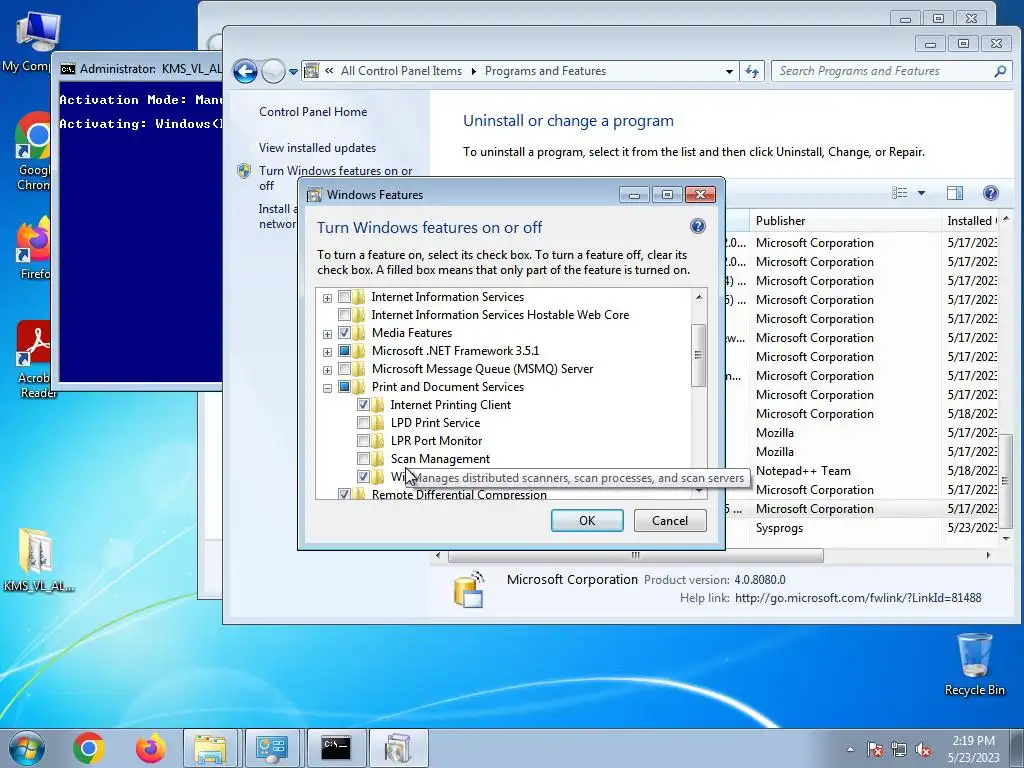Click the Windows Features help icon

(x=697, y=227)
